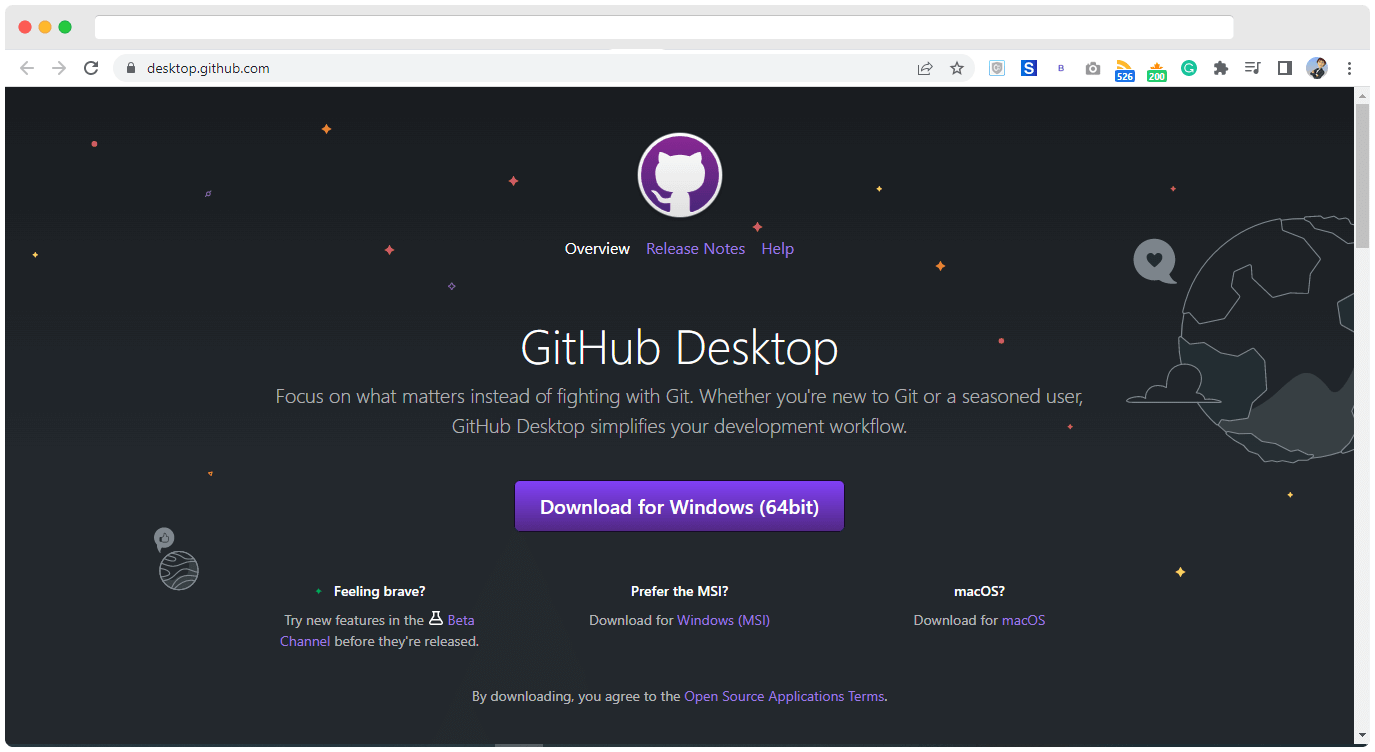Screen dimensions: 1375x752
Task: Open the media control playlist icon
Action: pyautogui.click(x=1253, y=68)
